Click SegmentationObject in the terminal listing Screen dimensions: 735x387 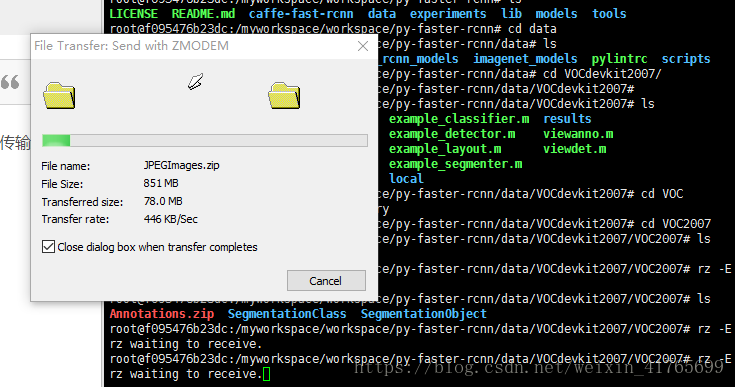424,313
